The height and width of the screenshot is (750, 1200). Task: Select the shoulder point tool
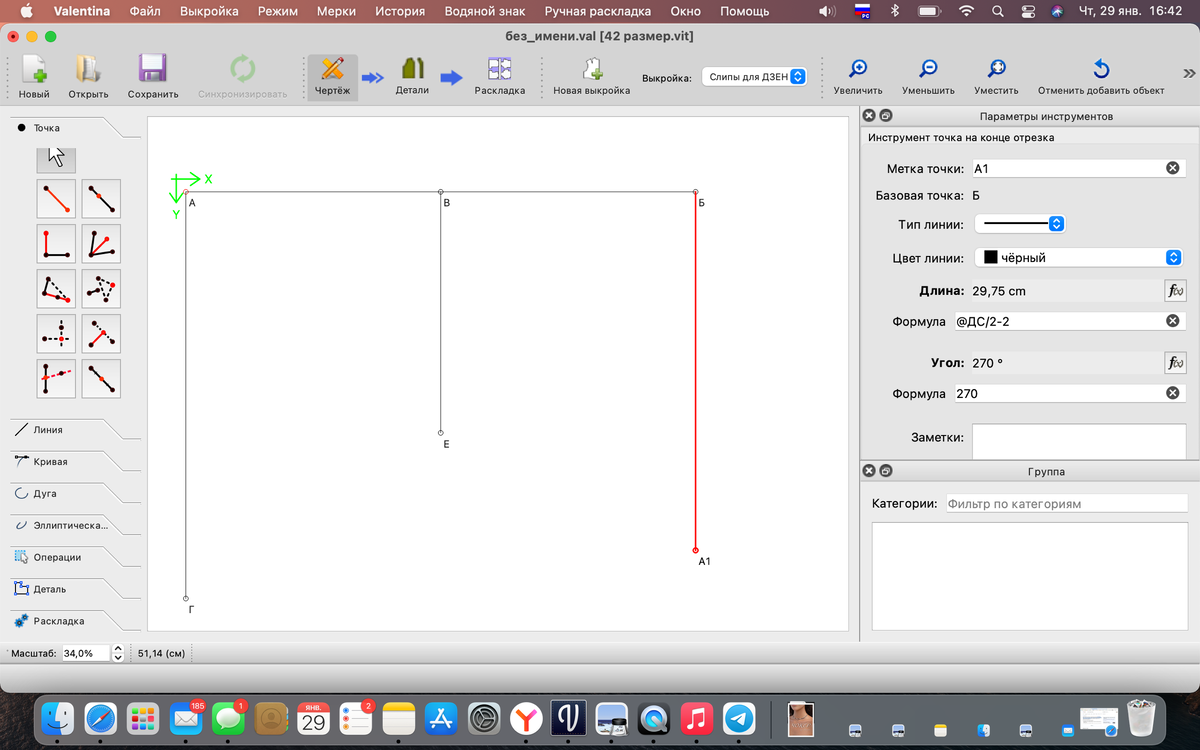(56, 289)
